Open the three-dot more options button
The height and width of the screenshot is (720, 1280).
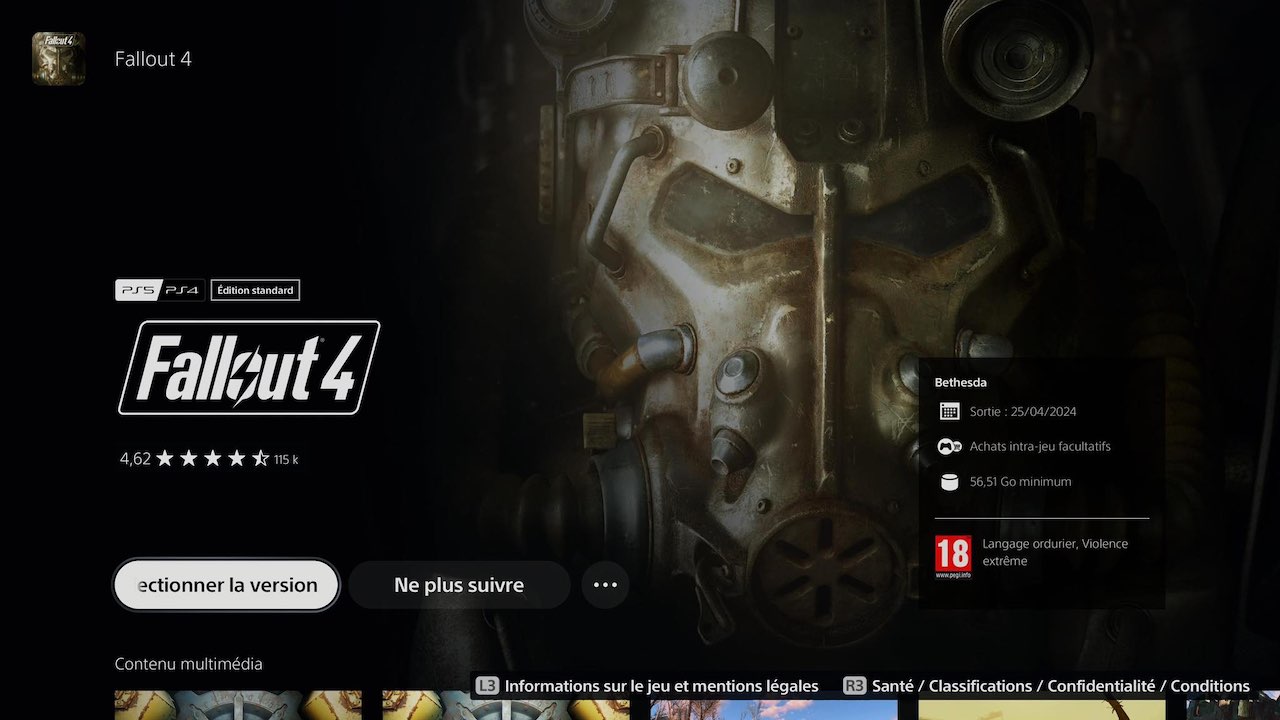pos(605,585)
